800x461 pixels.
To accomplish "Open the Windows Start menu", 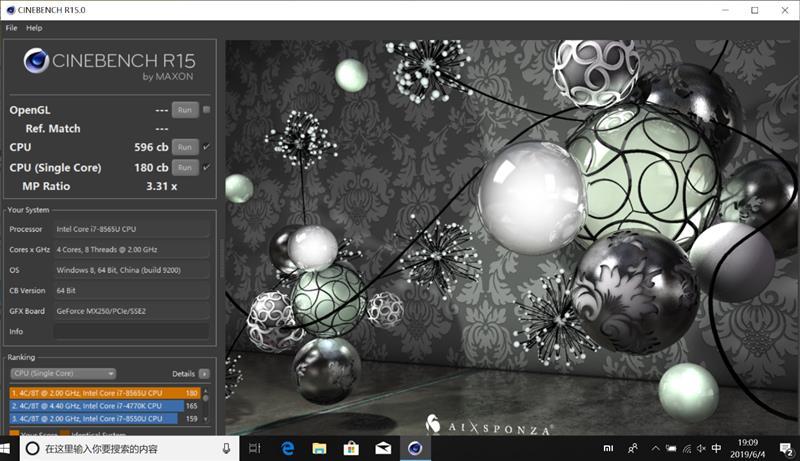I will [5, 448].
